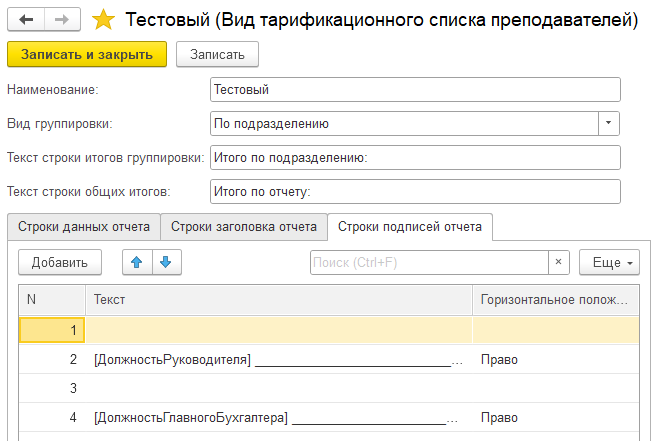Viewport: 654px width, 441px height.
Task: Select the ДолжностьРуководителя table row
Action: 277,359
